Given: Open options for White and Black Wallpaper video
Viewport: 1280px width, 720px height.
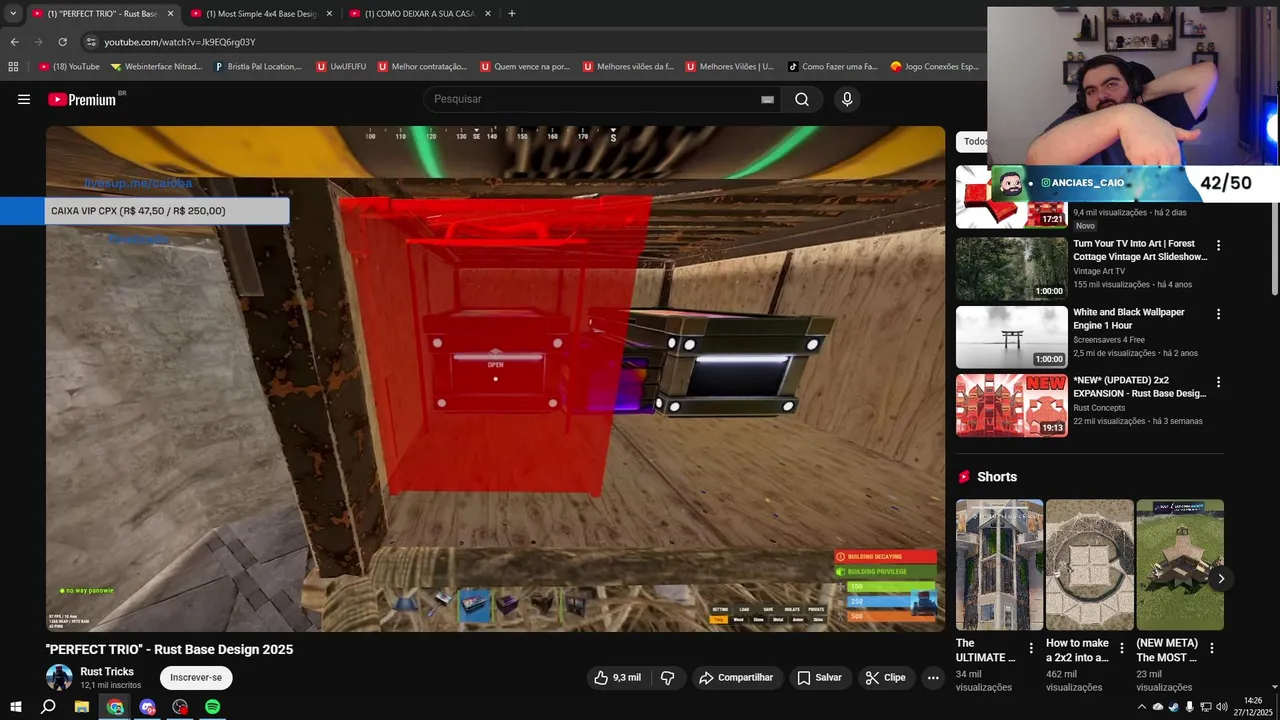Looking at the screenshot, I should [1218, 314].
